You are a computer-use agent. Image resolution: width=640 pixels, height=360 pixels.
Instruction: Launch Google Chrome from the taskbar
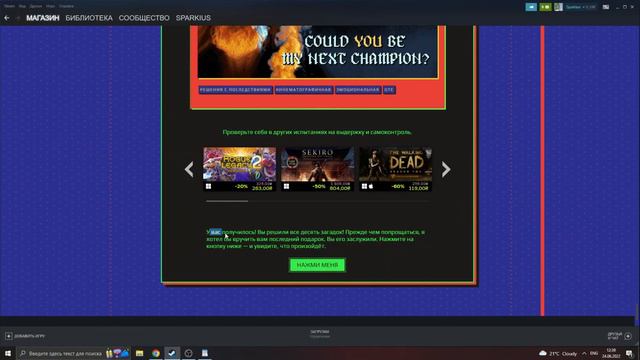pyautogui.click(x=156, y=353)
